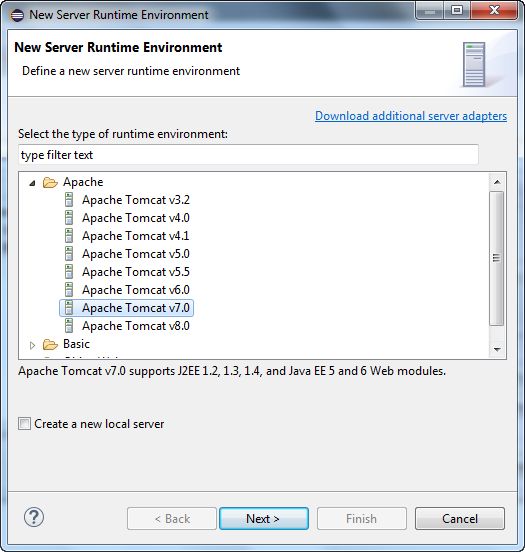The width and height of the screenshot is (525, 552).
Task: Select Apache Tomcat v4.0 runtime
Action: pyautogui.click(x=136, y=218)
